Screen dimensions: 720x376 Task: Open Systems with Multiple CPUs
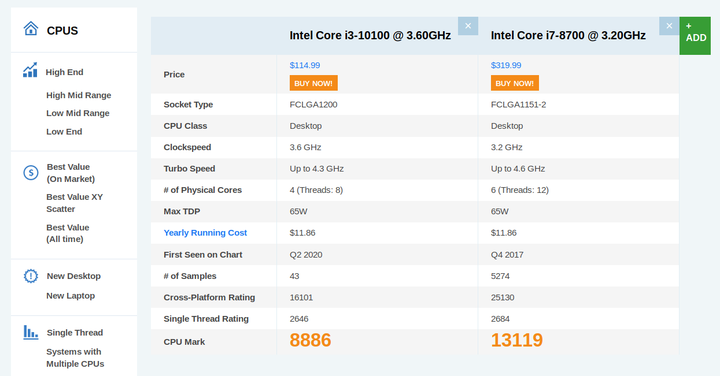[75, 358]
